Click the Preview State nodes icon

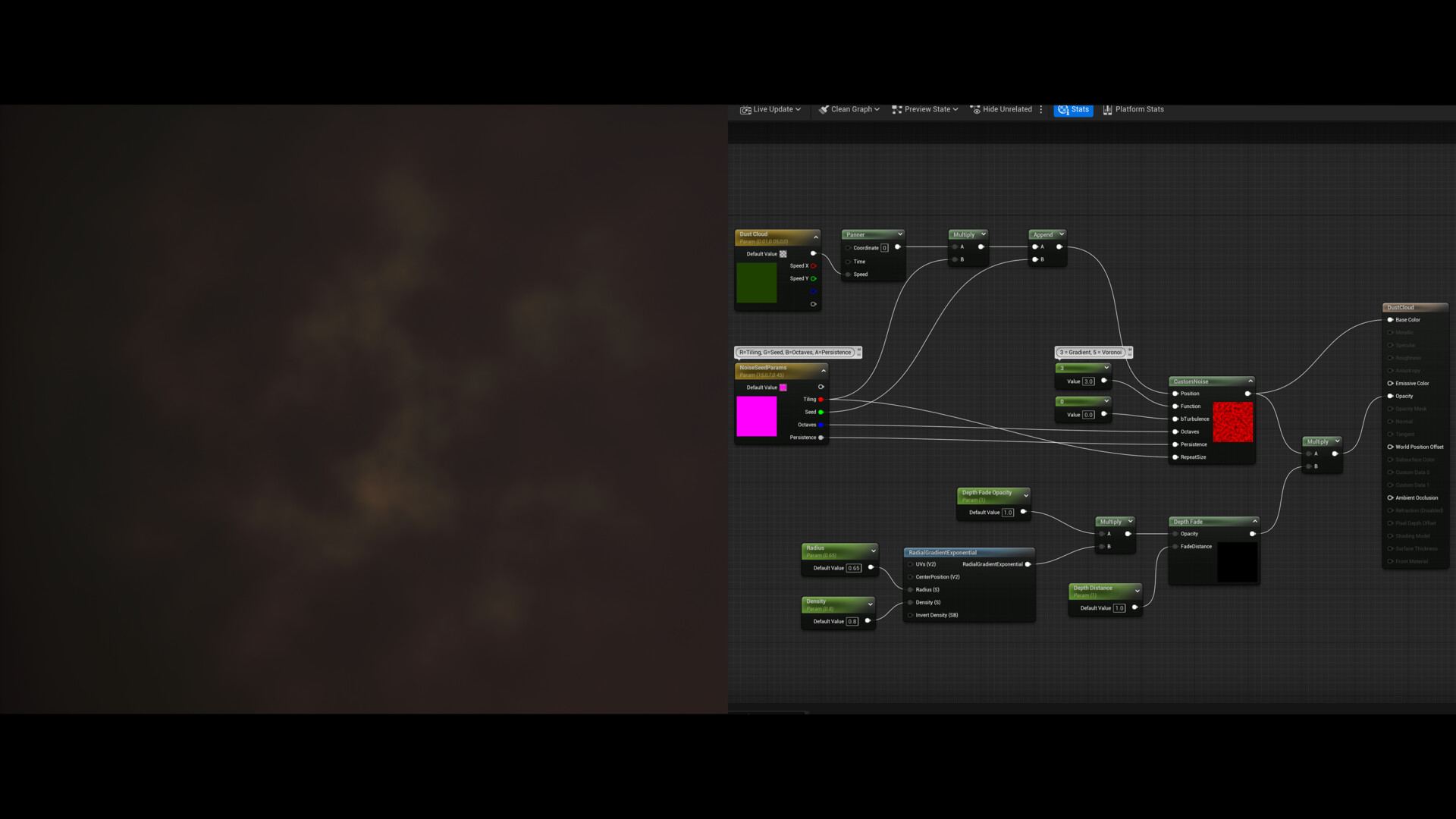896,110
